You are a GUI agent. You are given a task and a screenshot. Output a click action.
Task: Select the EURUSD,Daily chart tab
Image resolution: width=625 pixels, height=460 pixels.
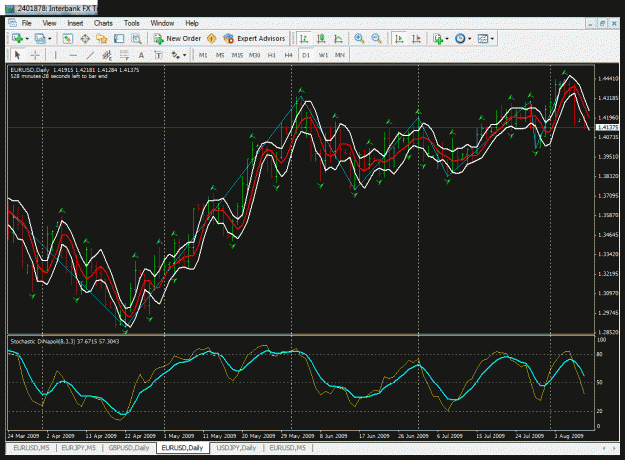183,448
